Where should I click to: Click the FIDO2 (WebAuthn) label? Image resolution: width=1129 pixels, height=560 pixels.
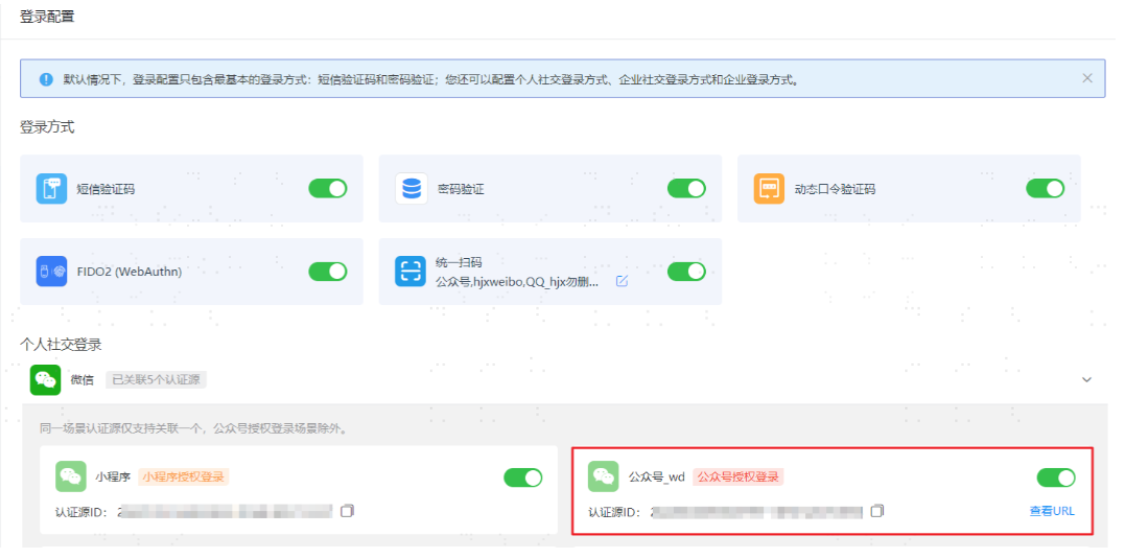[x=130, y=272]
